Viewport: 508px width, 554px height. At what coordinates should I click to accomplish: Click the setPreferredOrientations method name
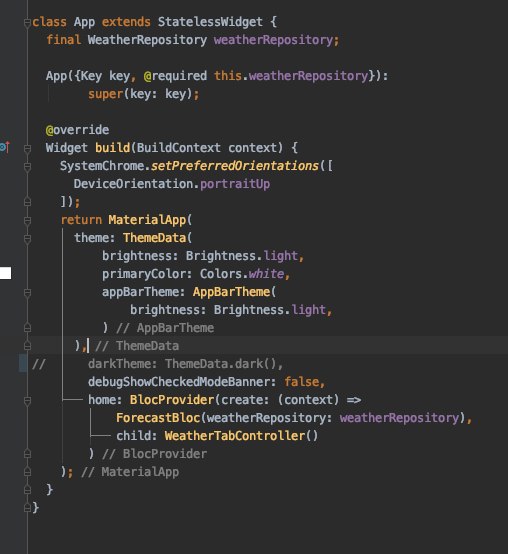click(x=235, y=166)
